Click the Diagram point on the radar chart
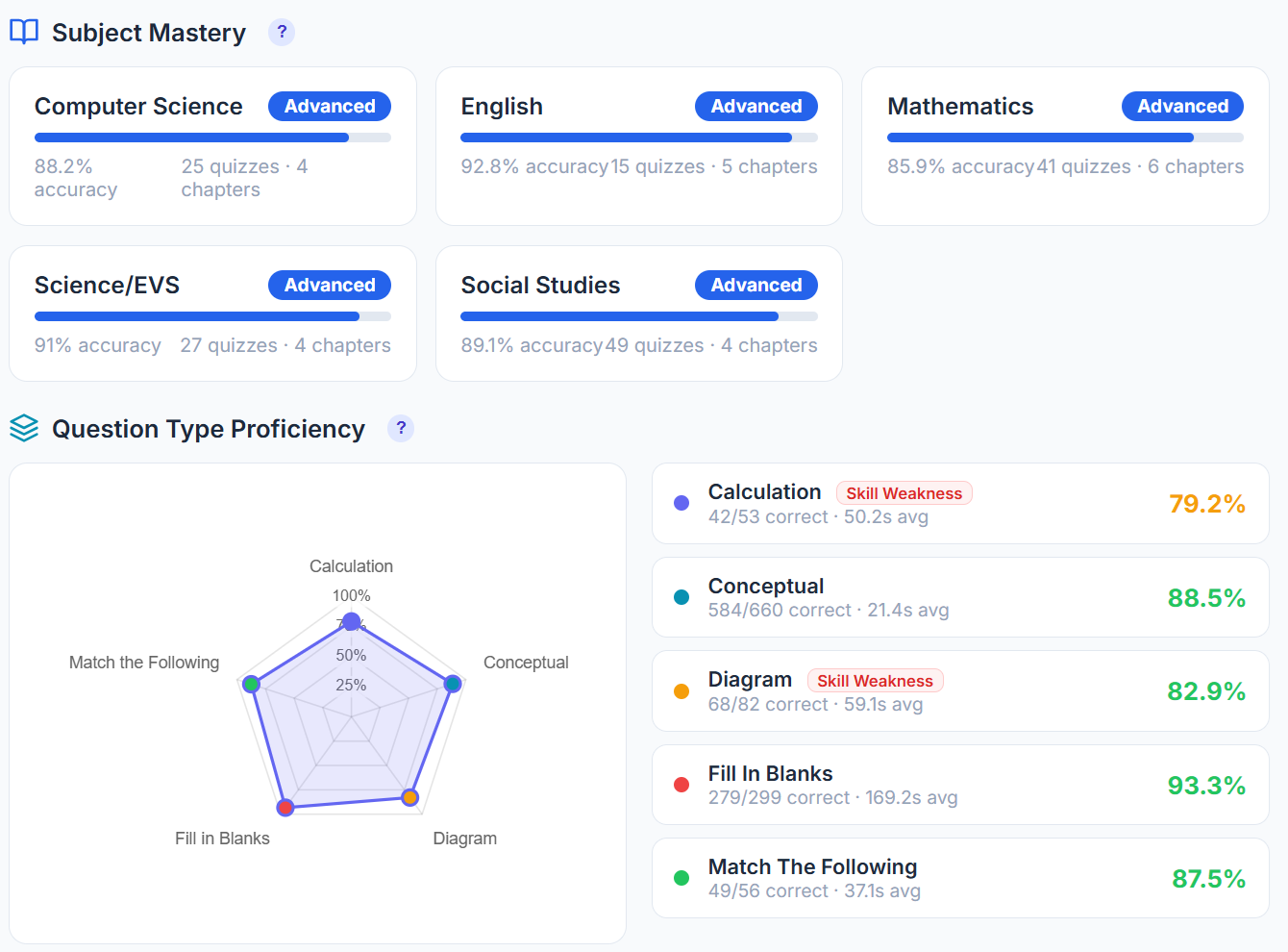1288x952 pixels. click(x=411, y=796)
